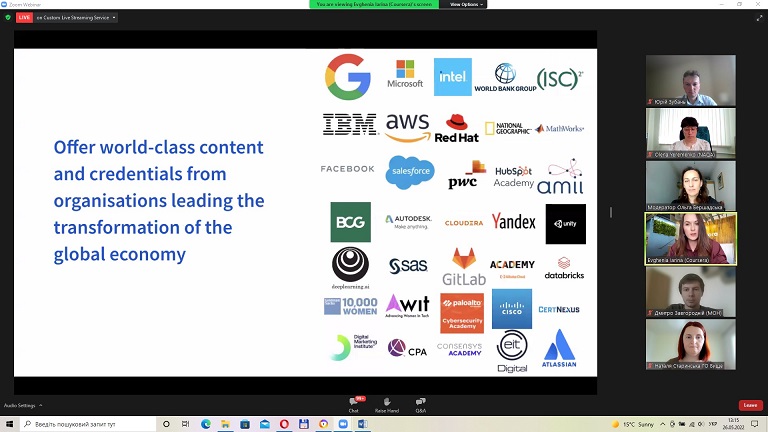
Task: Click the Red Hat logo
Action: pos(456,128)
